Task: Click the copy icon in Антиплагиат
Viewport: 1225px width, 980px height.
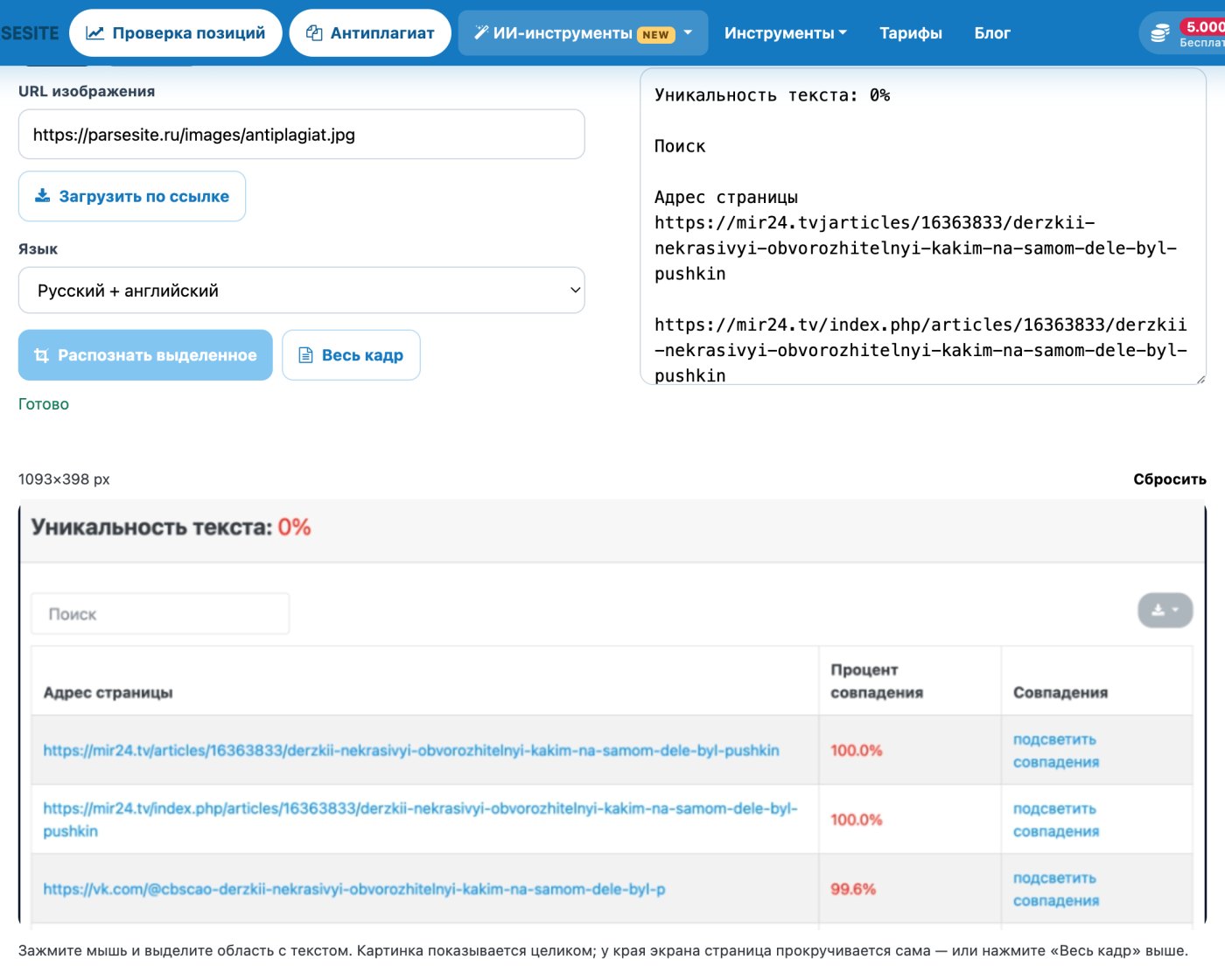Action: coord(314,33)
